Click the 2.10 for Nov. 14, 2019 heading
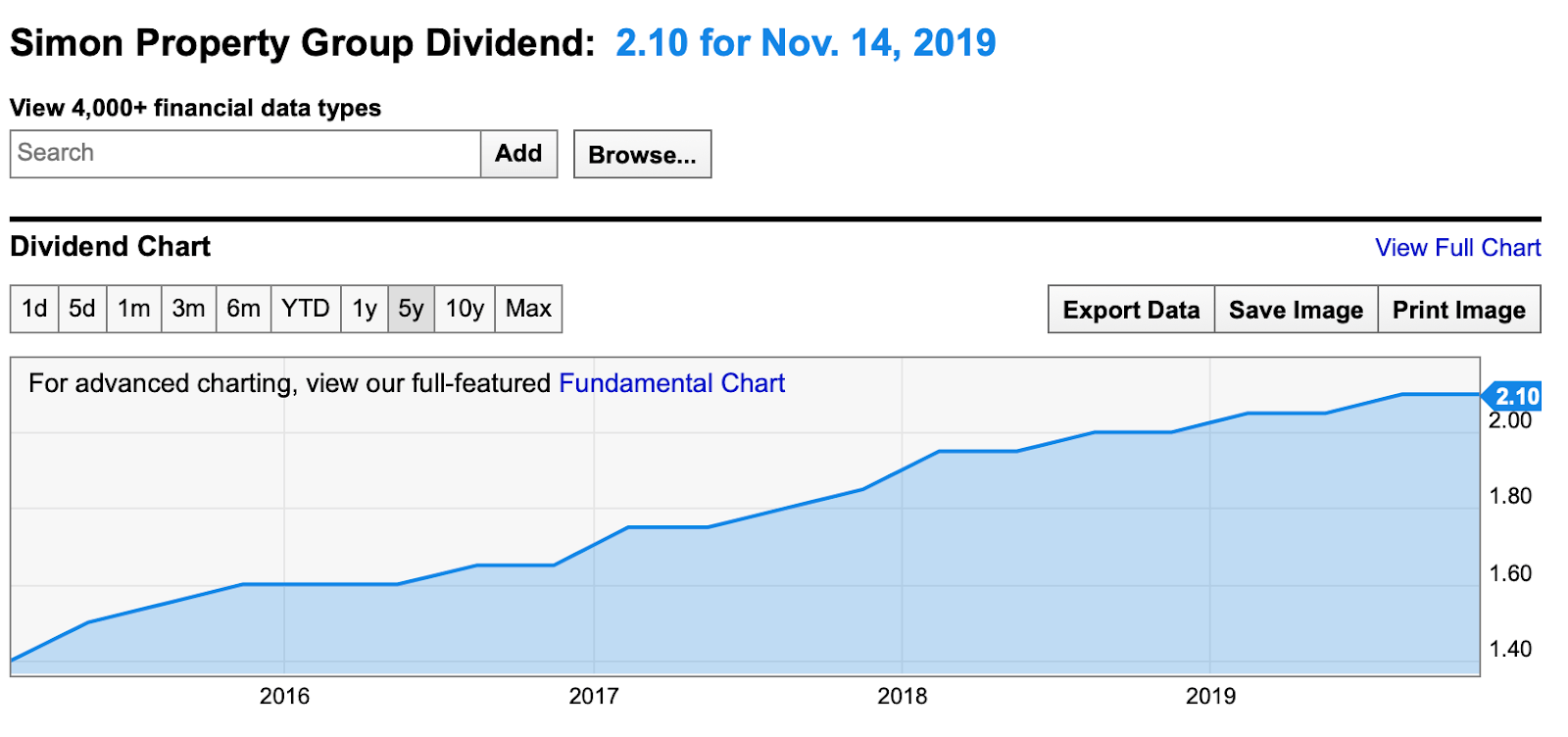Viewport: 1568px width, 737px height. click(x=806, y=43)
